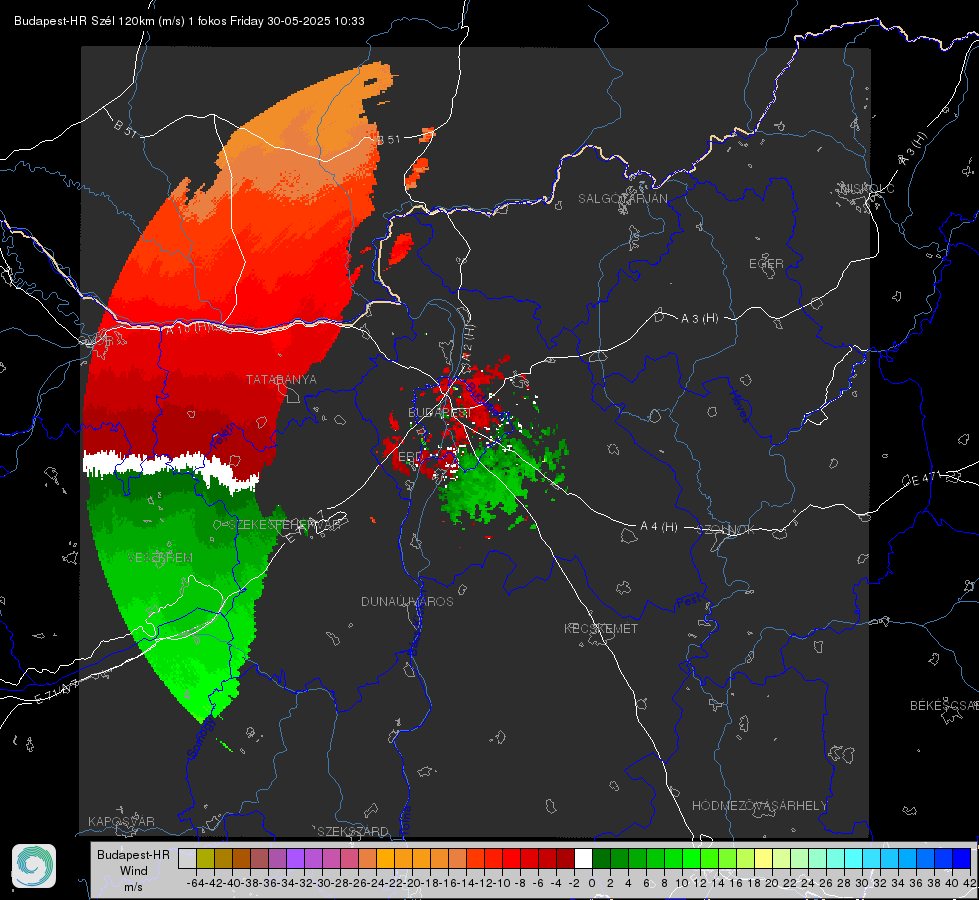The image size is (979, 900).
Task: Click the Pest county label
Action: (x=689, y=602)
